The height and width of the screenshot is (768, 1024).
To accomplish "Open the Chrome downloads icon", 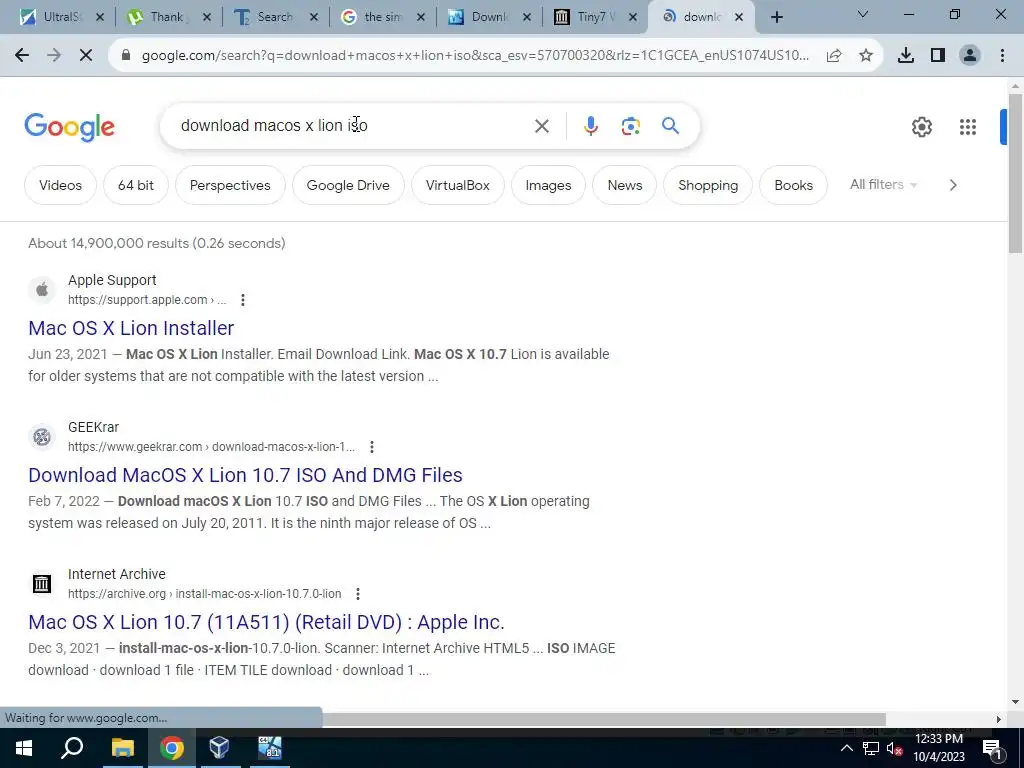I will point(906,56).
